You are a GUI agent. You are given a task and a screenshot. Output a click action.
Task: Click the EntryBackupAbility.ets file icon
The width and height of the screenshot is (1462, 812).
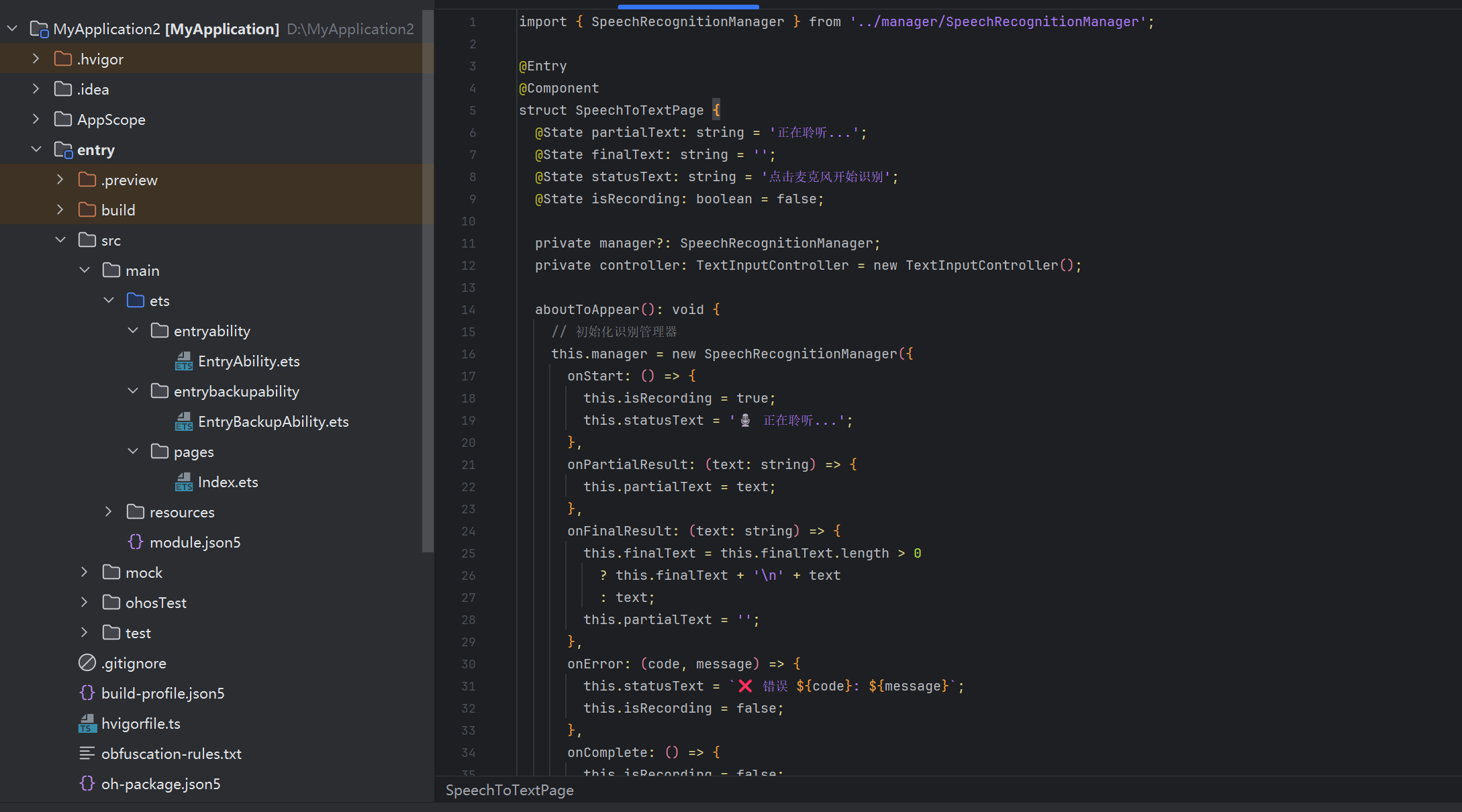(184, 421)
